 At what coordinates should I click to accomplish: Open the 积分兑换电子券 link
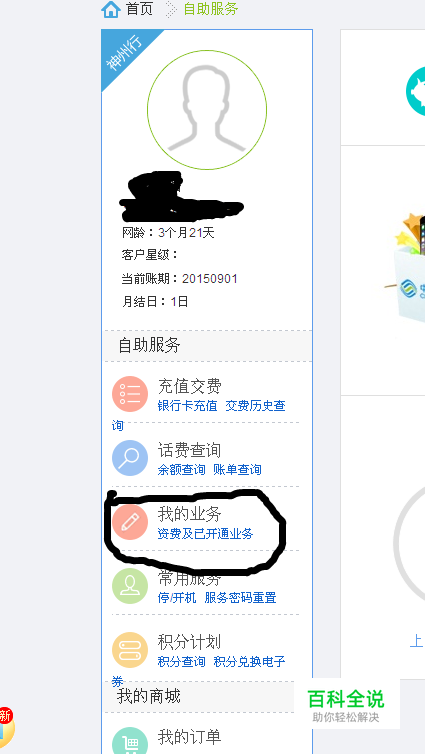coord(199,671)
